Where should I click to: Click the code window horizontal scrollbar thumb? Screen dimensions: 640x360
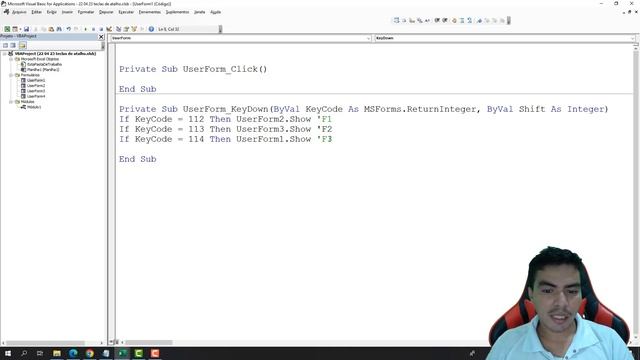(x=149, y=342)
